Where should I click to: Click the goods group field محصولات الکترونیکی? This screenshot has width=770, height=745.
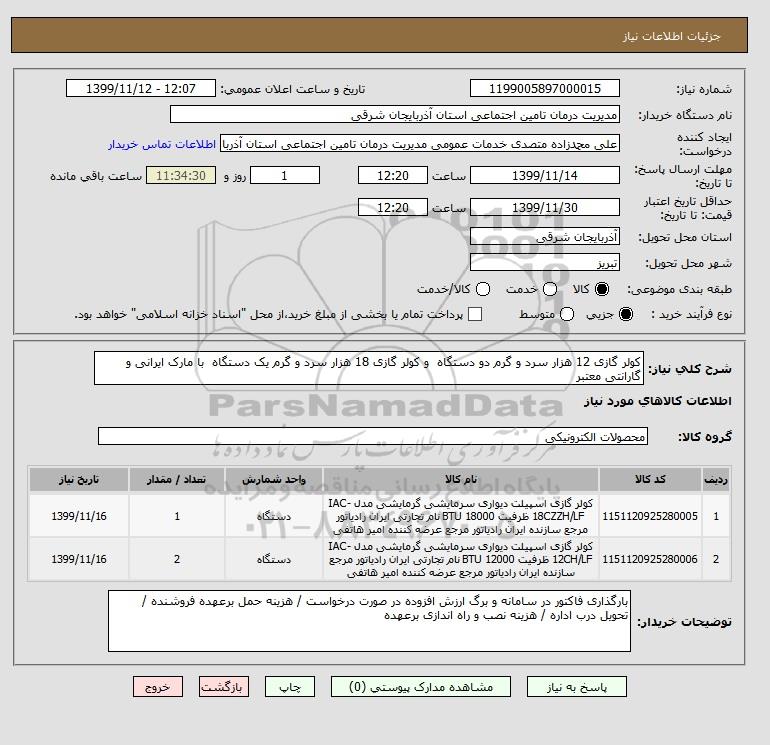click(373, 436)
